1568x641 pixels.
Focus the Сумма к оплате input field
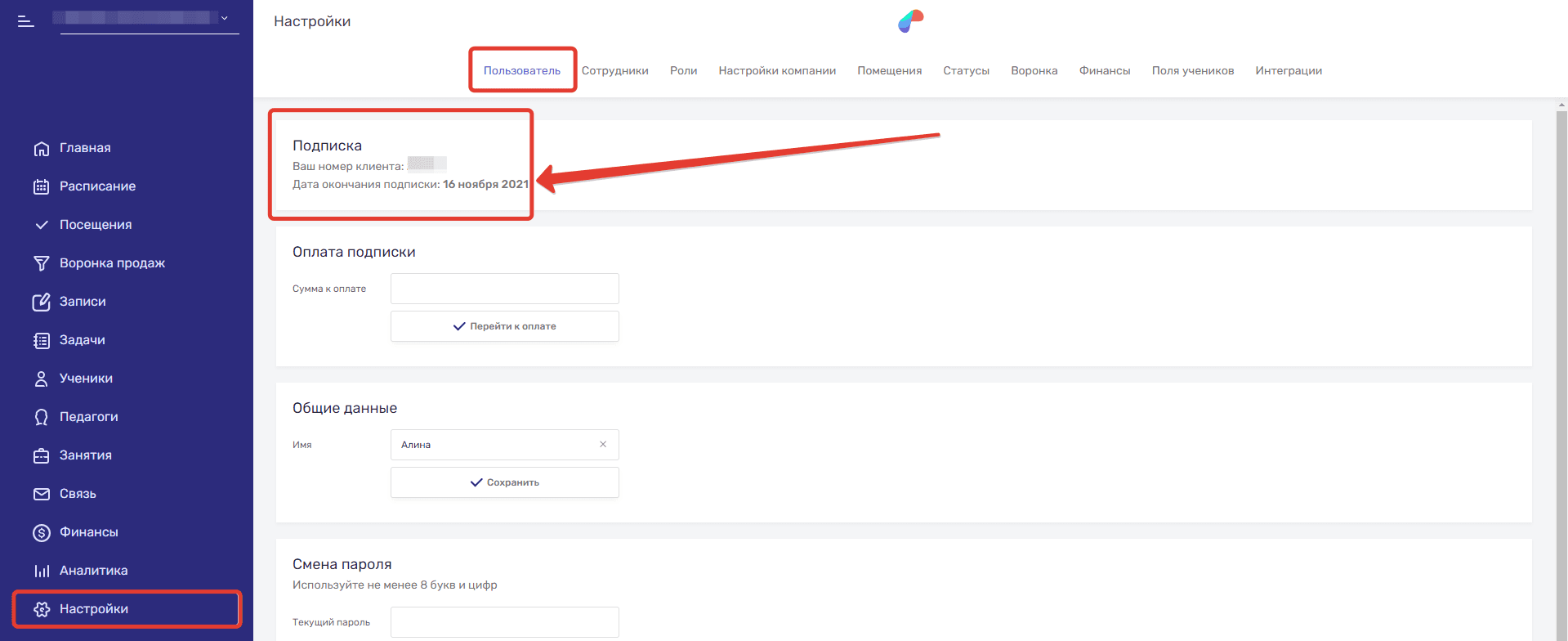point(504,289)
